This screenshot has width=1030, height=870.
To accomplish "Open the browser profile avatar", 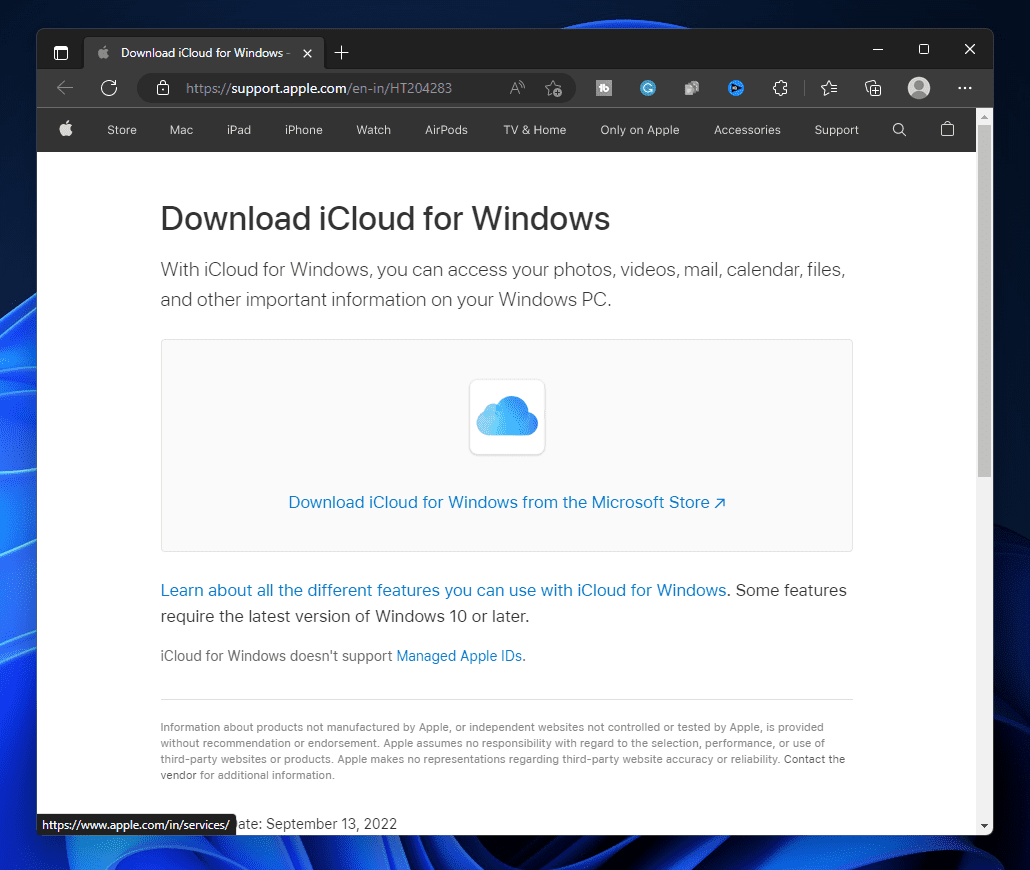I will click(918, 88).
